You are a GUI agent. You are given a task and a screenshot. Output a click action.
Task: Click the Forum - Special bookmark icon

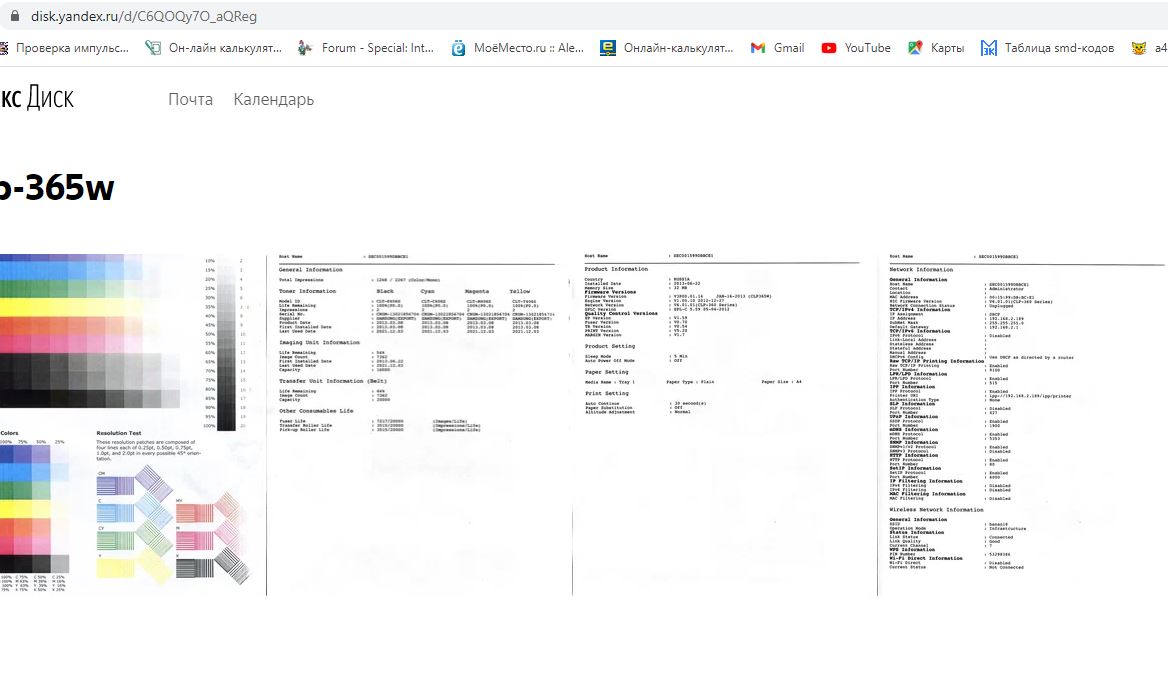pos(305,48)
